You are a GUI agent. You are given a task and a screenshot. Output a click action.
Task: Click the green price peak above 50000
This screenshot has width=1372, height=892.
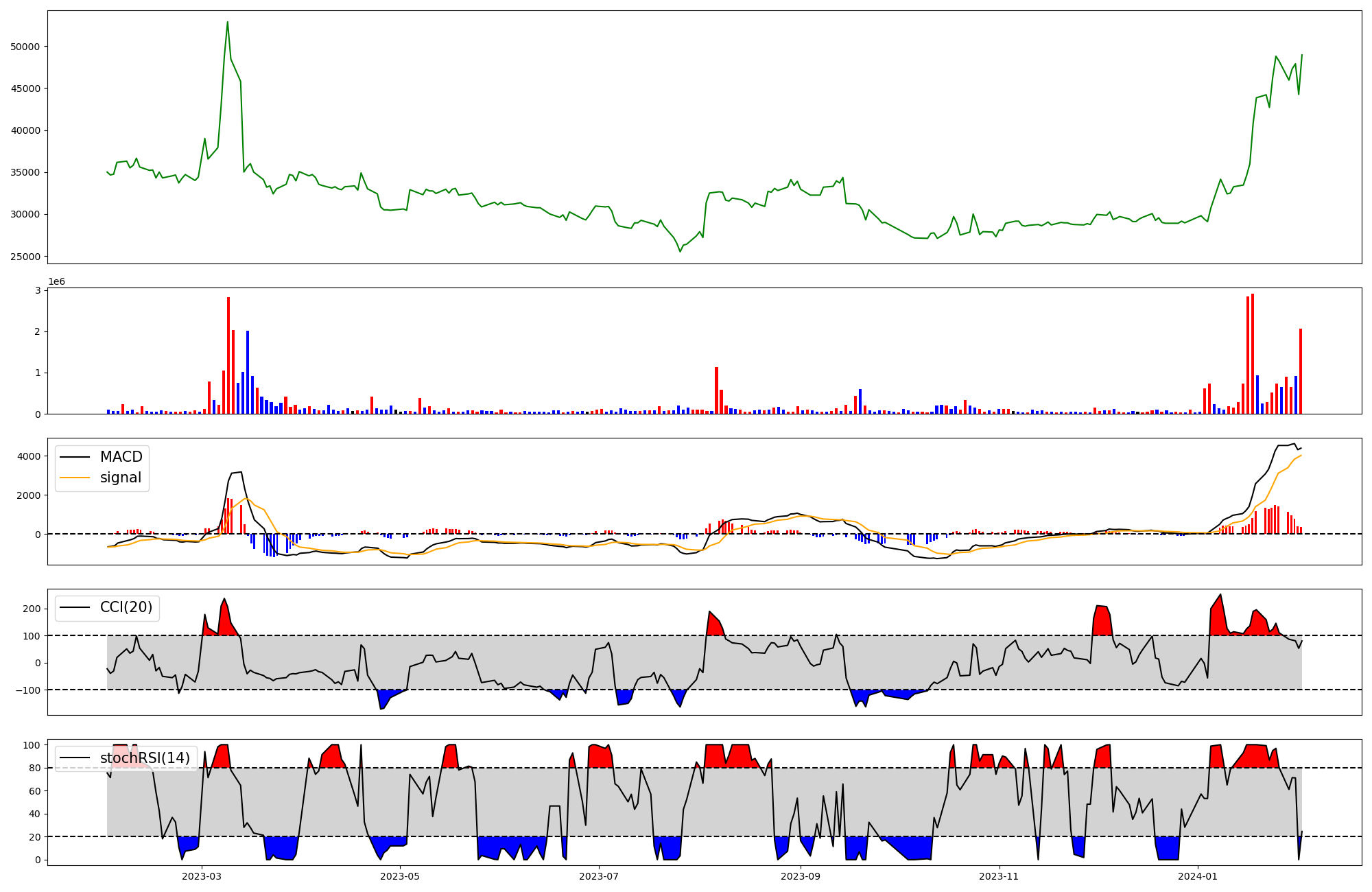pyautogui.click(x=228, y=23)
